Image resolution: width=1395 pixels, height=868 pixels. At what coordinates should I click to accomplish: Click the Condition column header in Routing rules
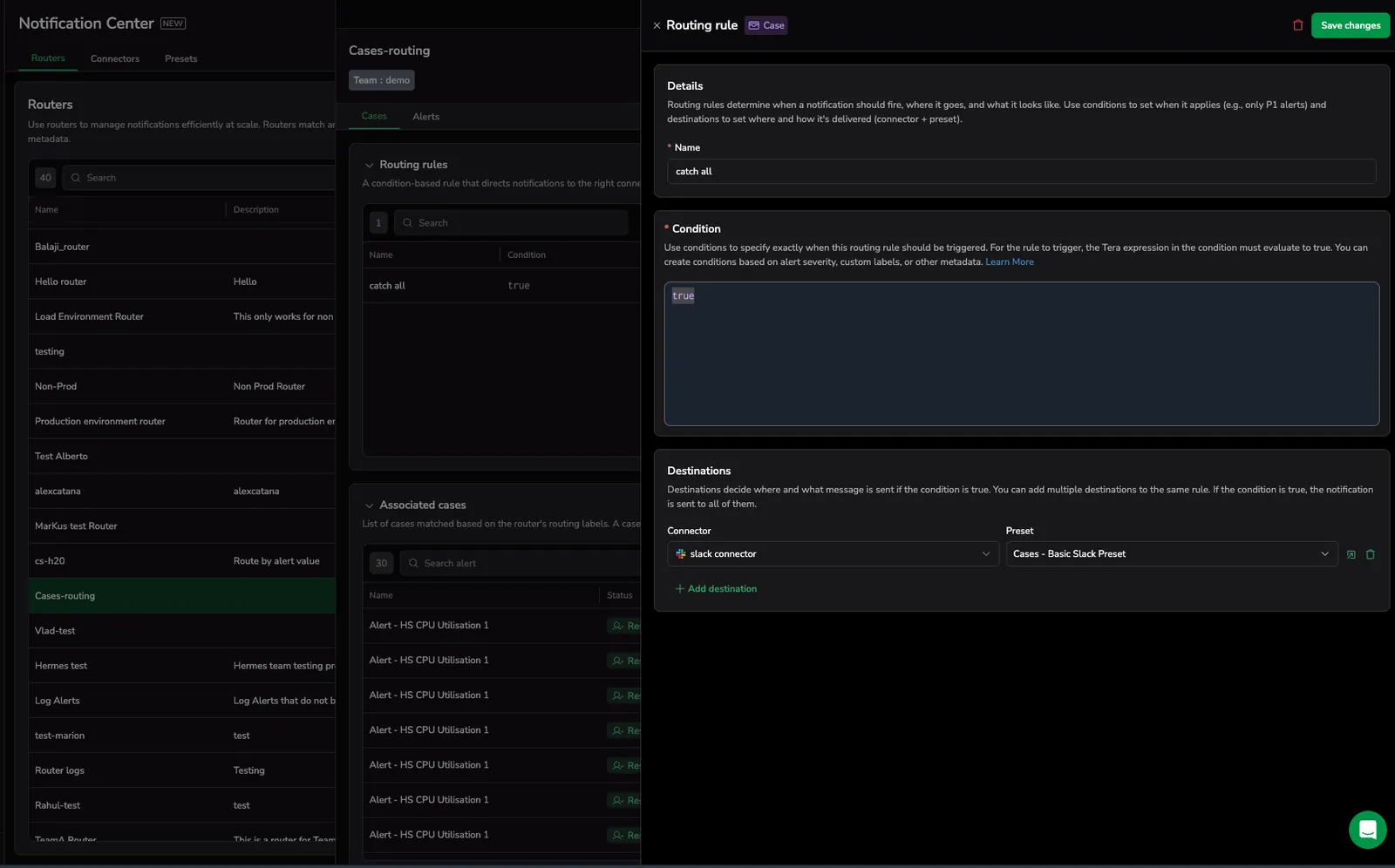[527, 255]
